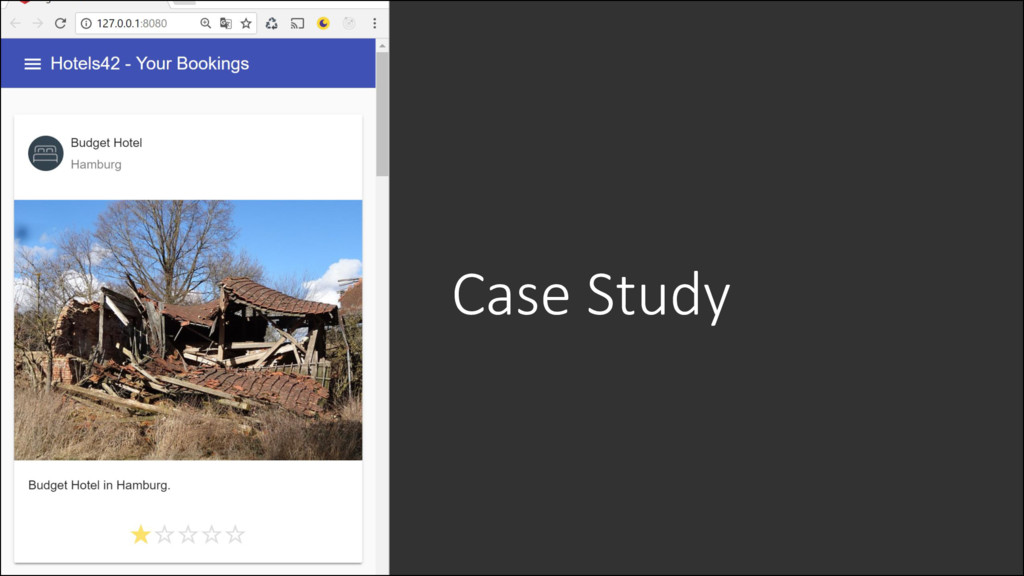
Task: Click 'Hotels42 - Your Bookings' header title
Action: [150, 63]
